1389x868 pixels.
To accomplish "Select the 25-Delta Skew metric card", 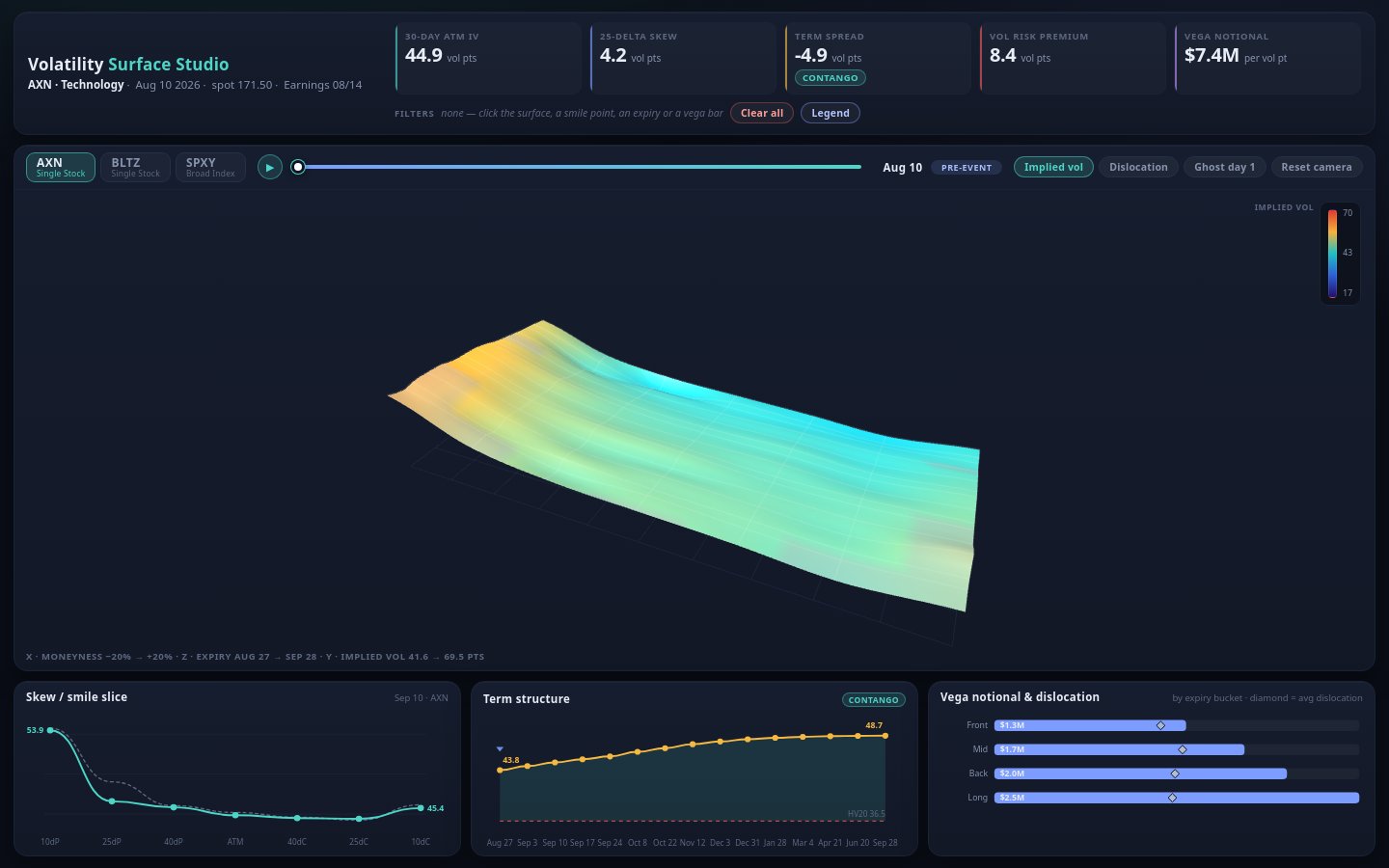I will [684, 58].
